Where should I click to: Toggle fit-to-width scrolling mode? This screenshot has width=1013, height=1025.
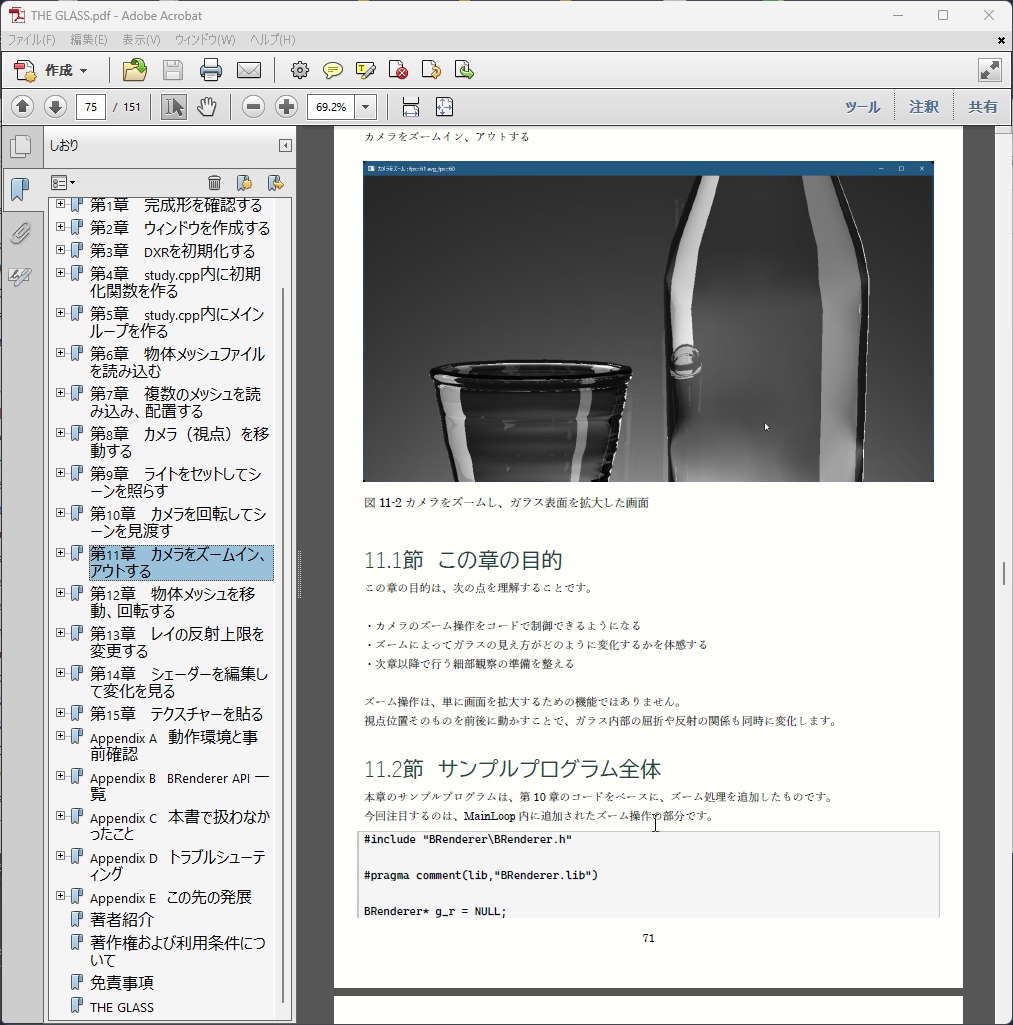point(410,107)
